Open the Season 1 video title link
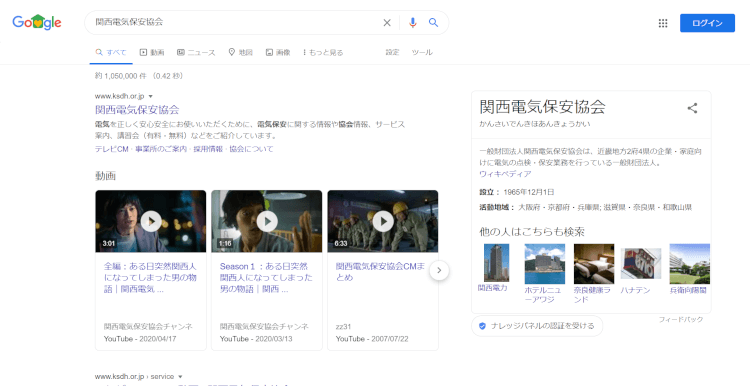This screenshot has height=386, width=750. 266,277
